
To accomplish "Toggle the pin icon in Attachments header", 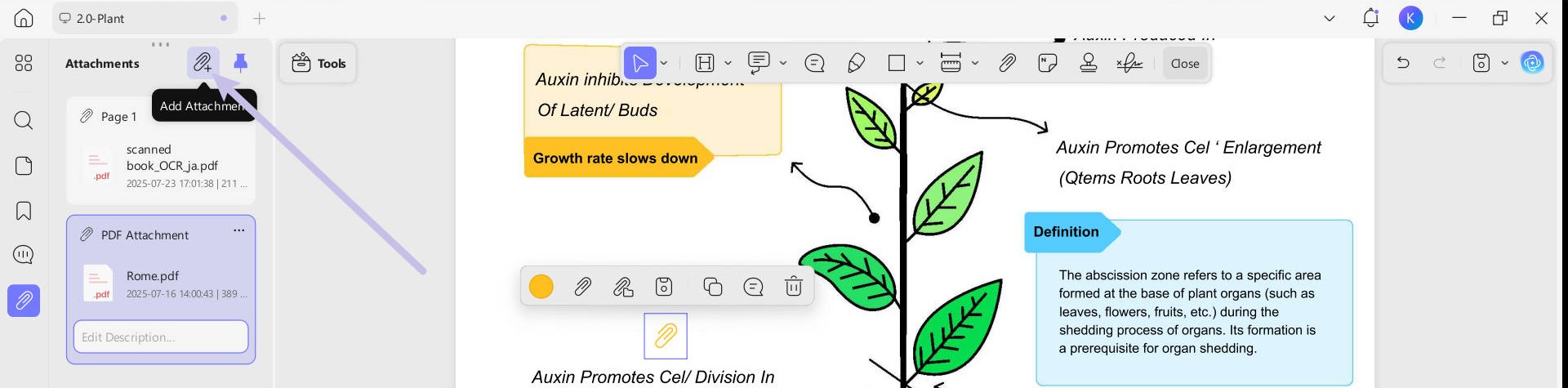I will pyautogui.click(x=241, y=63).
